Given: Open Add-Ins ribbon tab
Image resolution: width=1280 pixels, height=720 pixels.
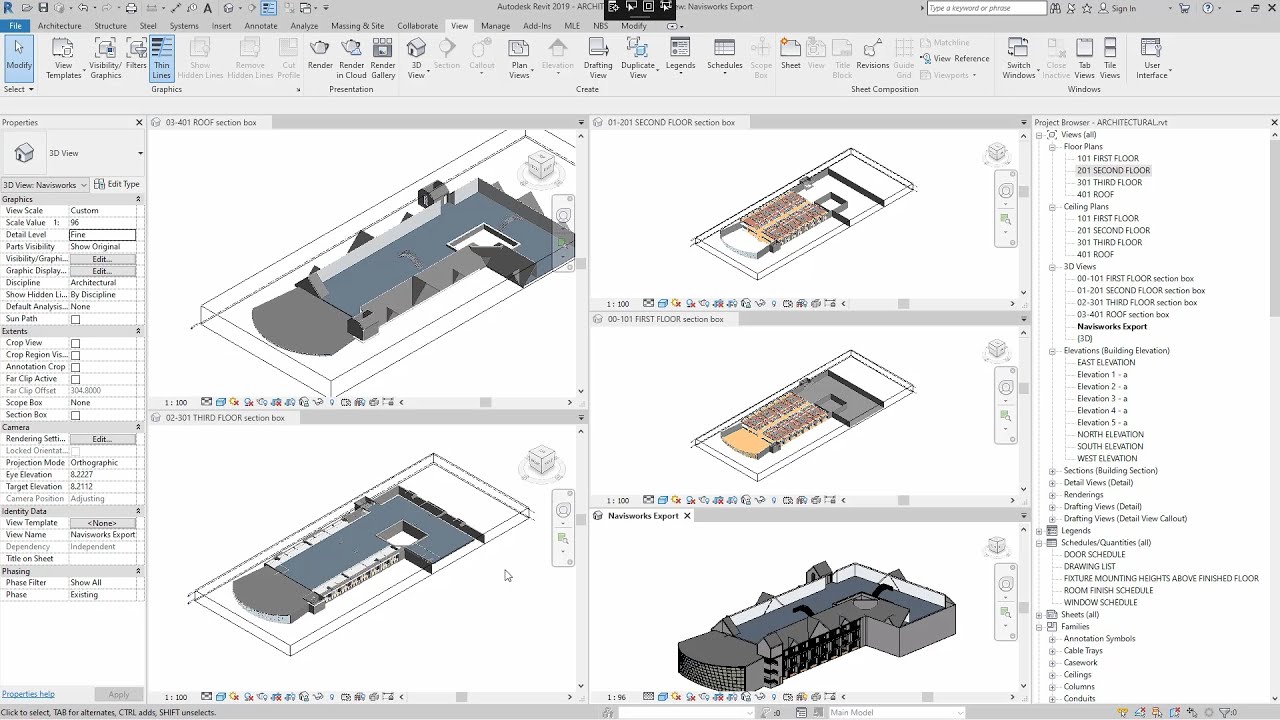Looking at the screenshot, I should [537, 26].
